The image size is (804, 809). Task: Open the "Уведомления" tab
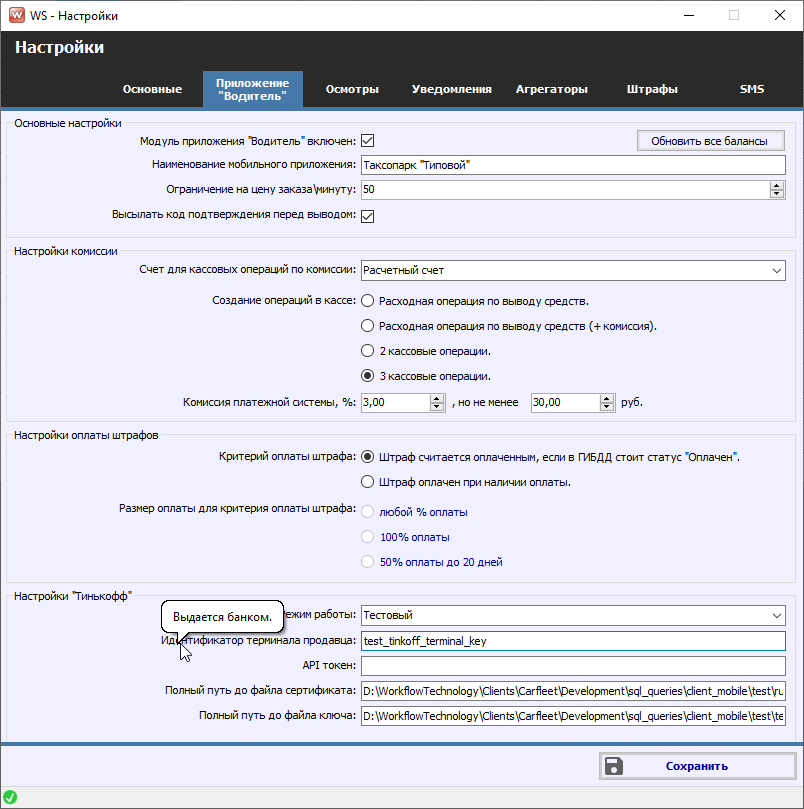(452, 89)
